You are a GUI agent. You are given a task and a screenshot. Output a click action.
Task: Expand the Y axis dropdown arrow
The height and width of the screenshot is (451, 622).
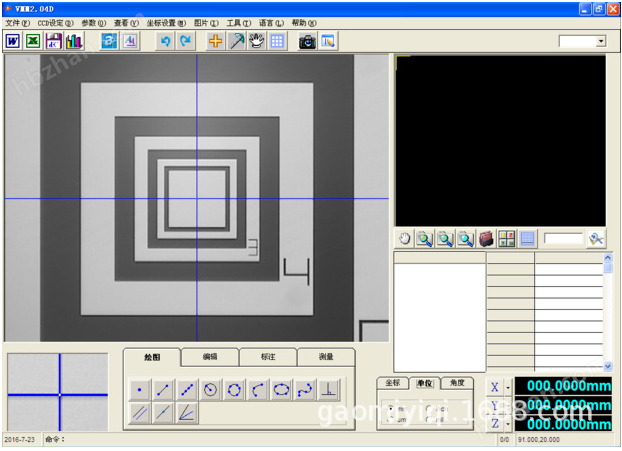pos(508,405)
